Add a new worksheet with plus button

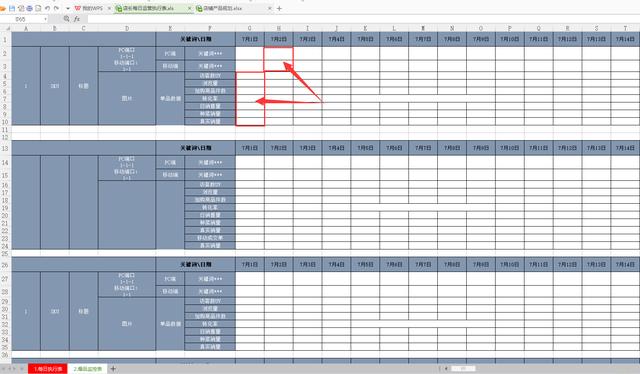coord(113,369)
